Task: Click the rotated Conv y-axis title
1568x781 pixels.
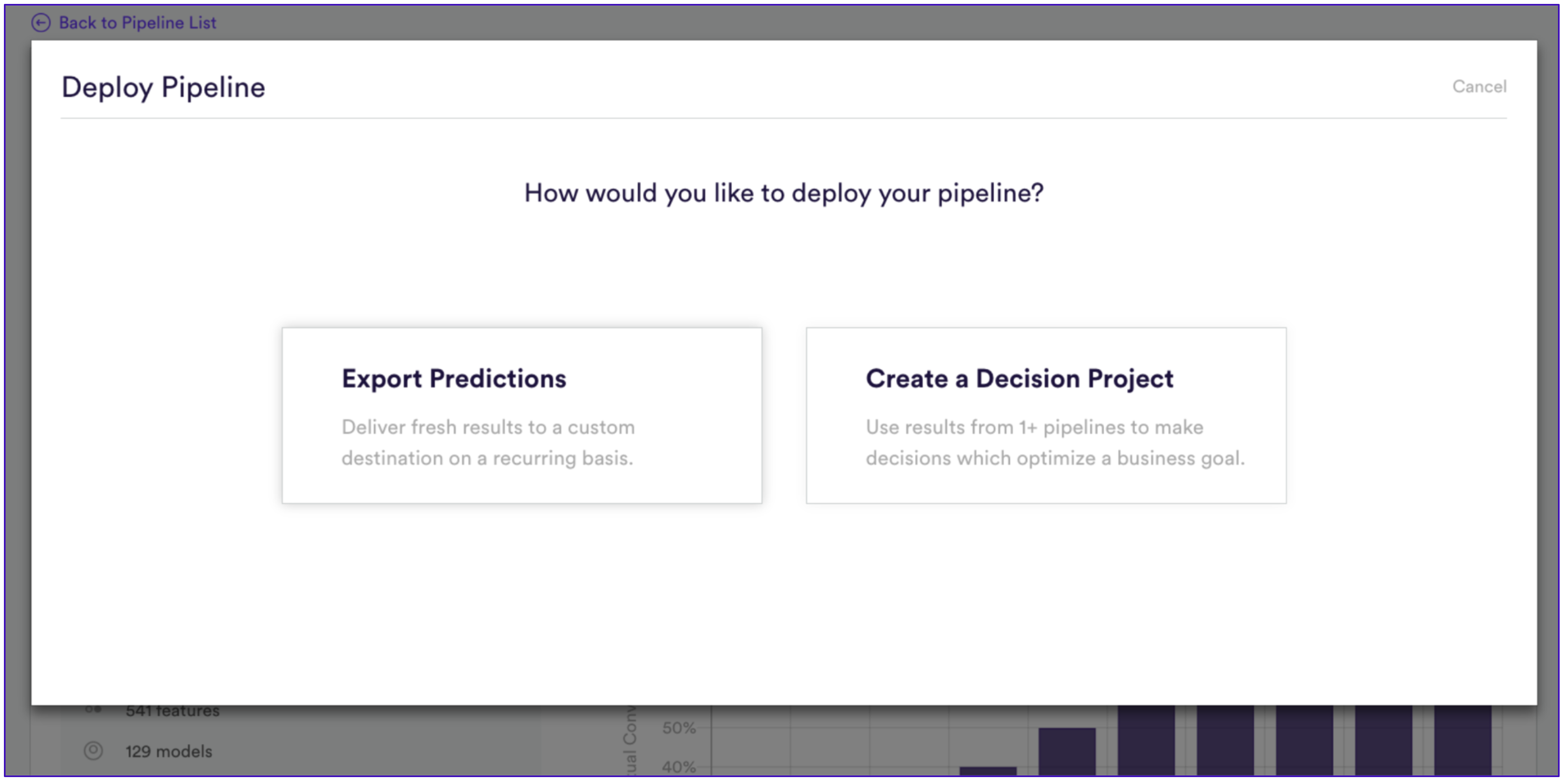Action: (630, 740)
